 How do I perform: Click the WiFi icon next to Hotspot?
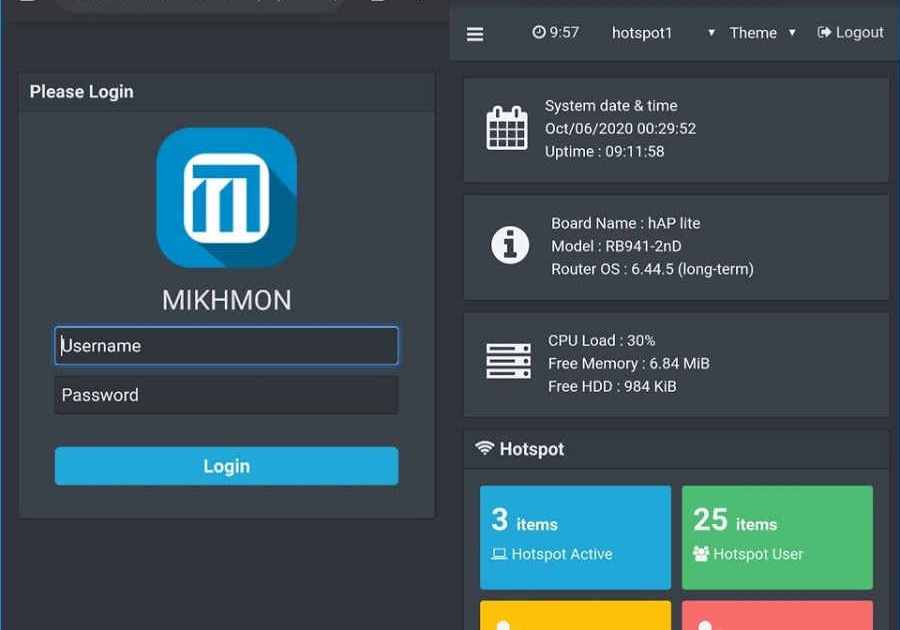[485, 448]
